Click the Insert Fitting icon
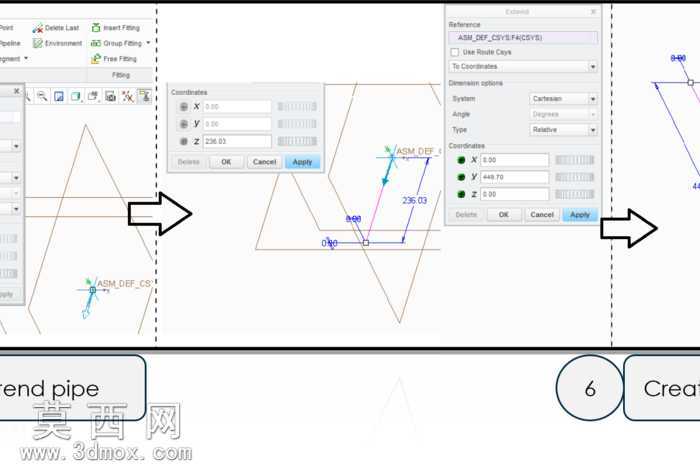The height and width of the screenshot is (465, 700). click(x=96, y=28)
